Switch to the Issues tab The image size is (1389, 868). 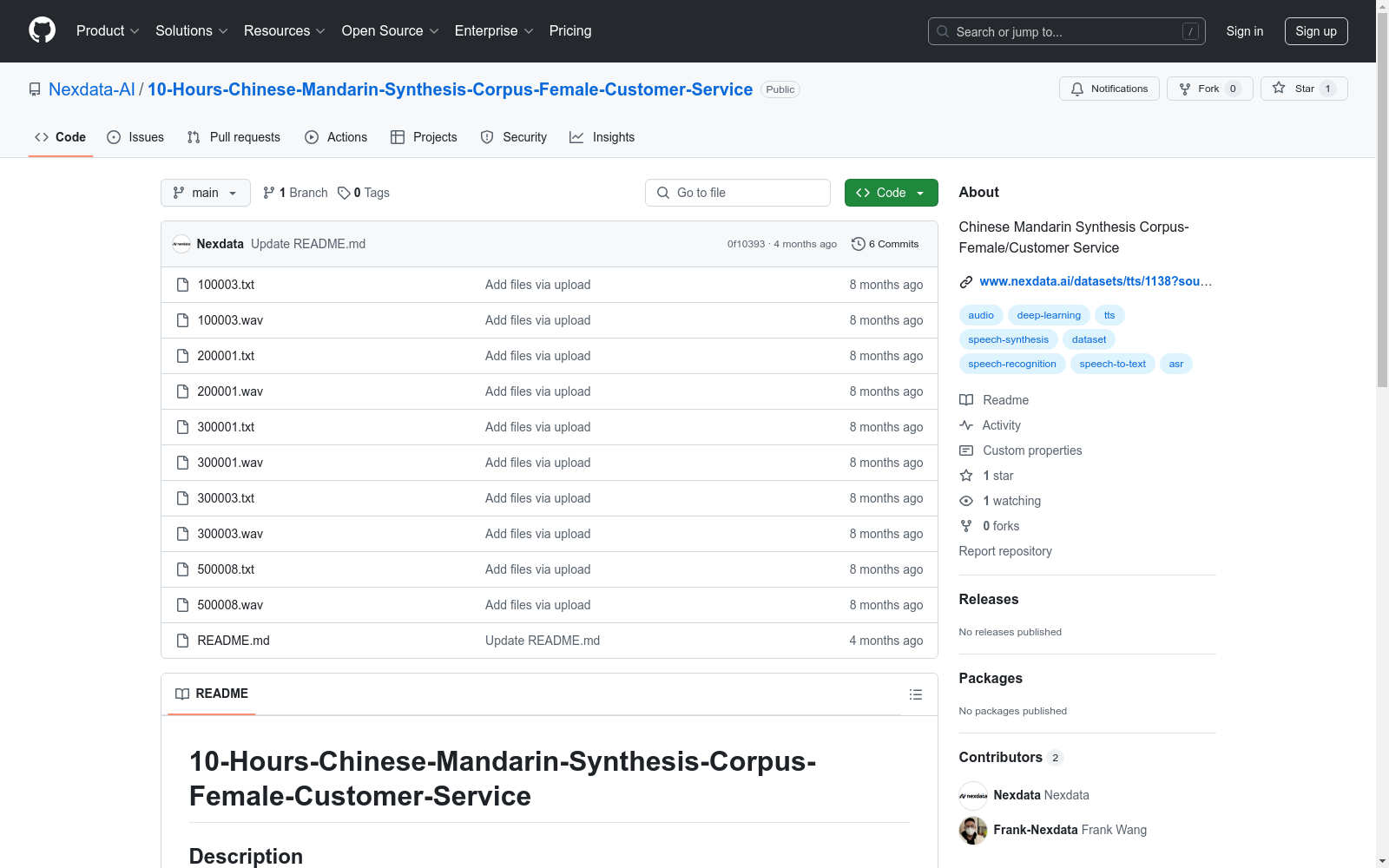coord(135,137)
